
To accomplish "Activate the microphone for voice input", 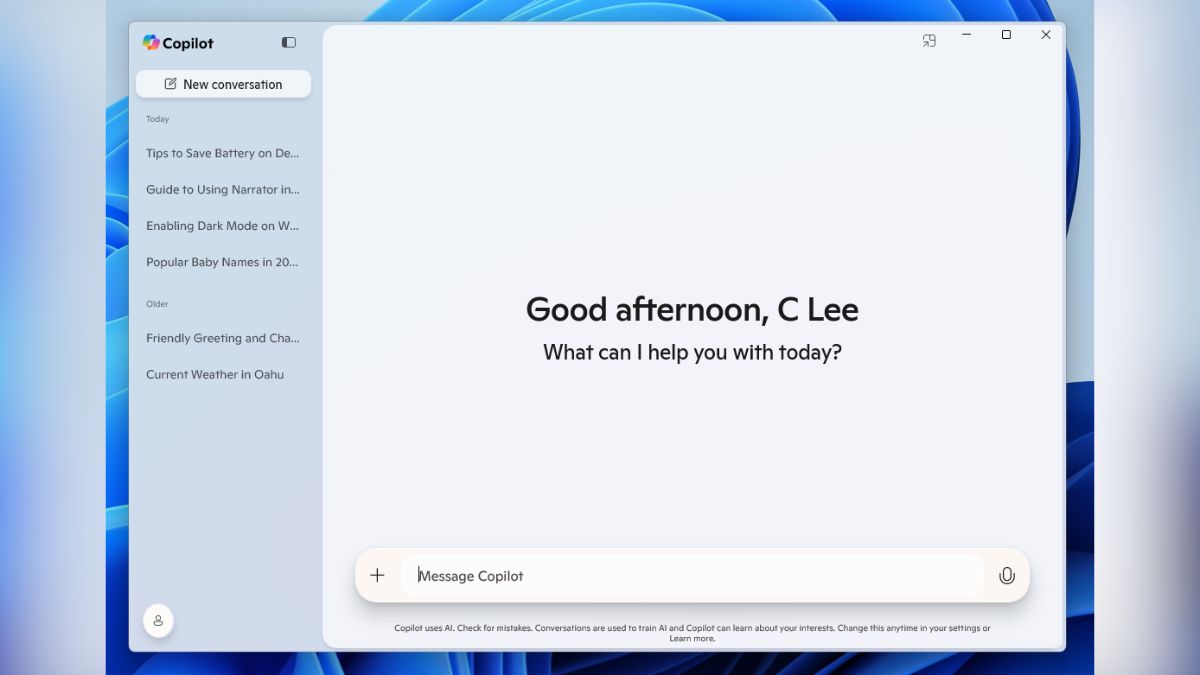I will point(1006,575).
